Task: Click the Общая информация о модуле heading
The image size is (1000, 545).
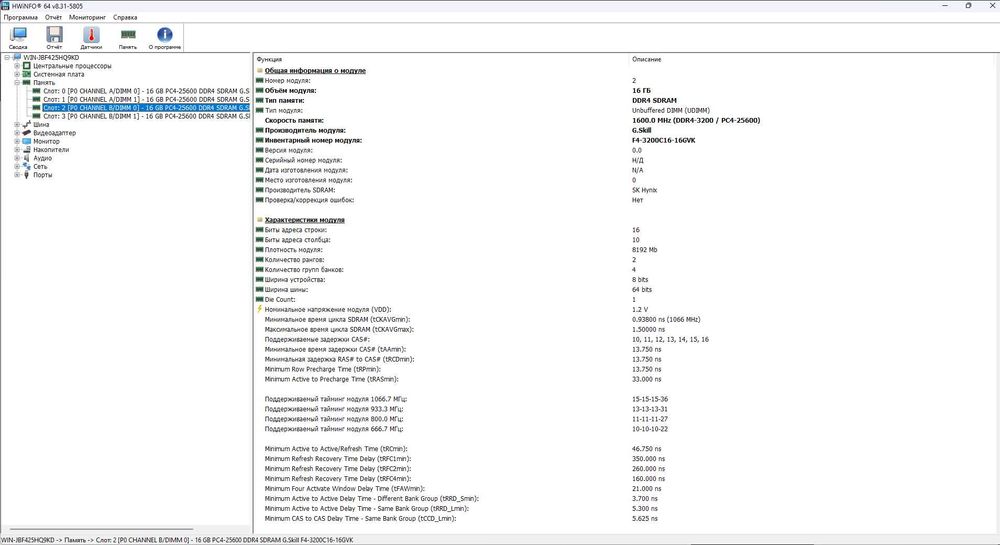Action: pyautogui.click(x=315, y=71)
